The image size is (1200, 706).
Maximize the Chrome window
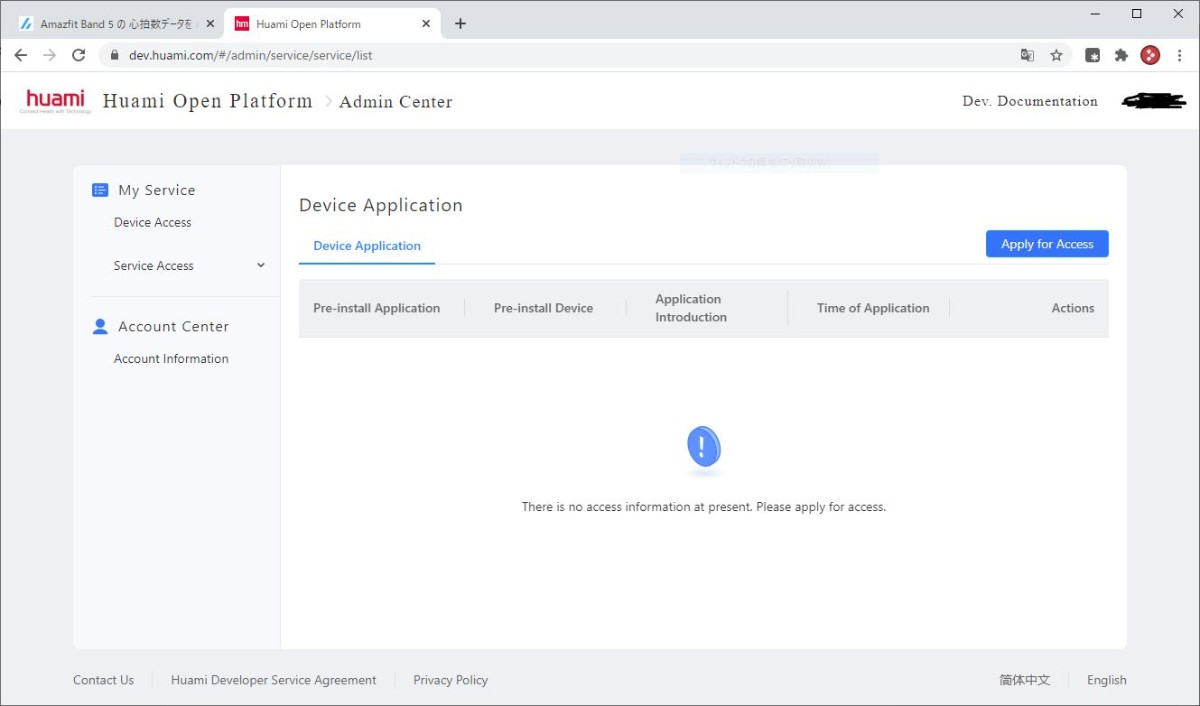[1137, 13]
